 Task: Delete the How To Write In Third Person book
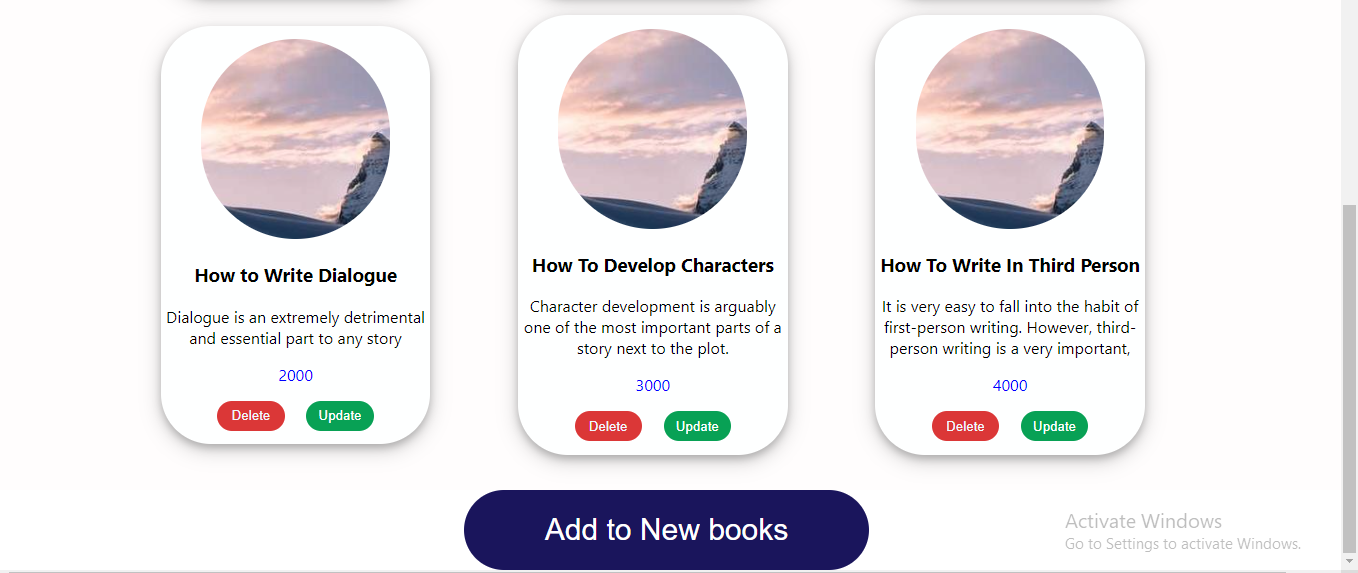click(x=965, y=426)
